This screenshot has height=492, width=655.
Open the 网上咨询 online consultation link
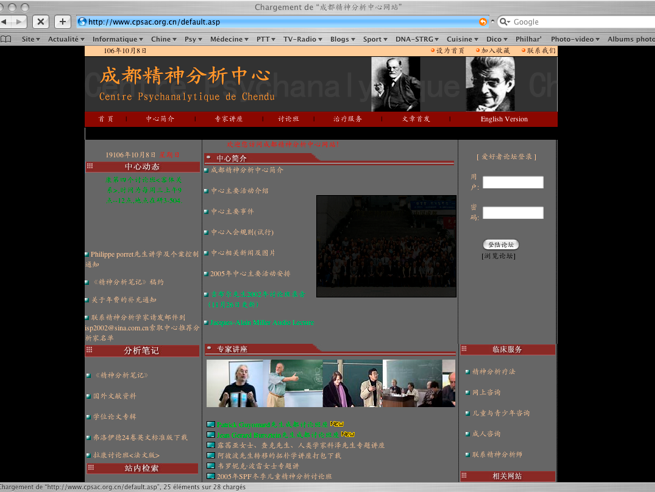click(486, 393)
